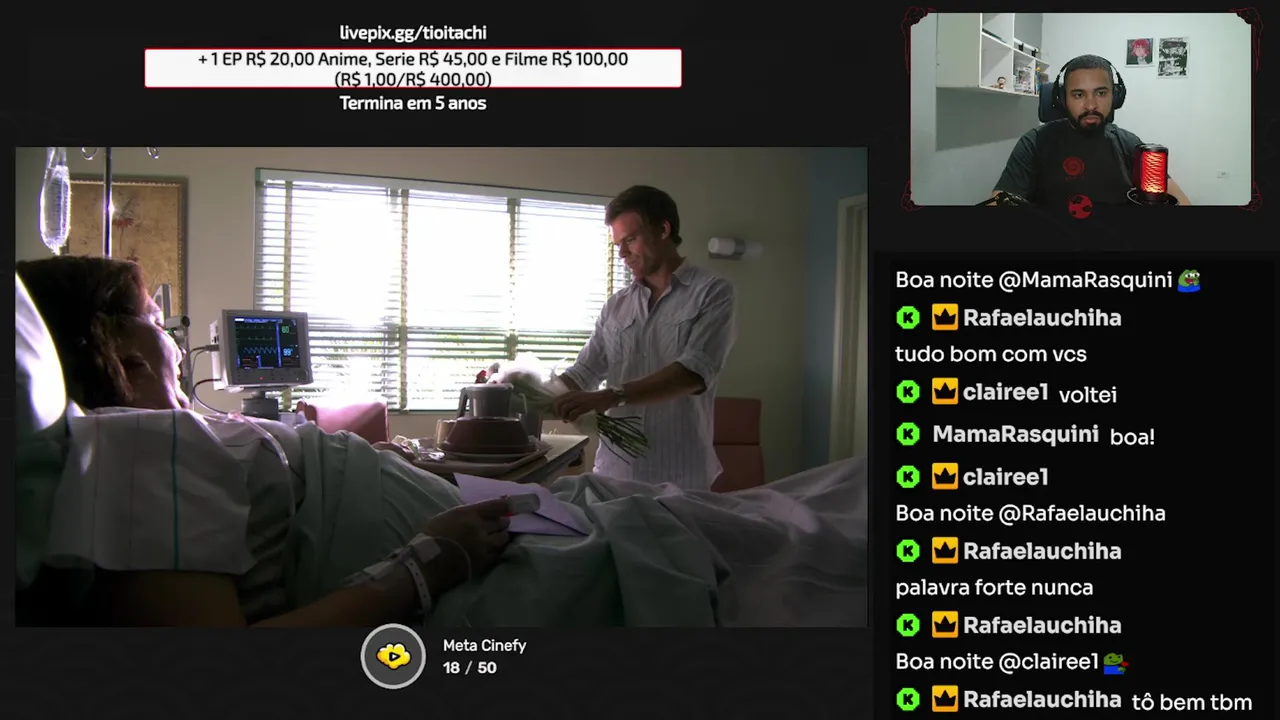Screen dimensions: 1280x720
Task: Open username clairee1 beside "voltei"
Action: click(x=1005, y=392)
